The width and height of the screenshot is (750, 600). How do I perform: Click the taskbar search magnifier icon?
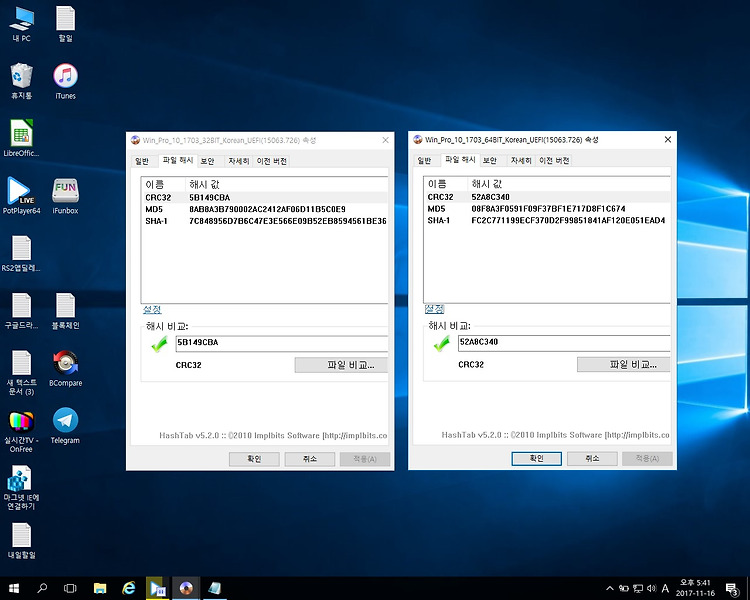click(x=42, y=588)
